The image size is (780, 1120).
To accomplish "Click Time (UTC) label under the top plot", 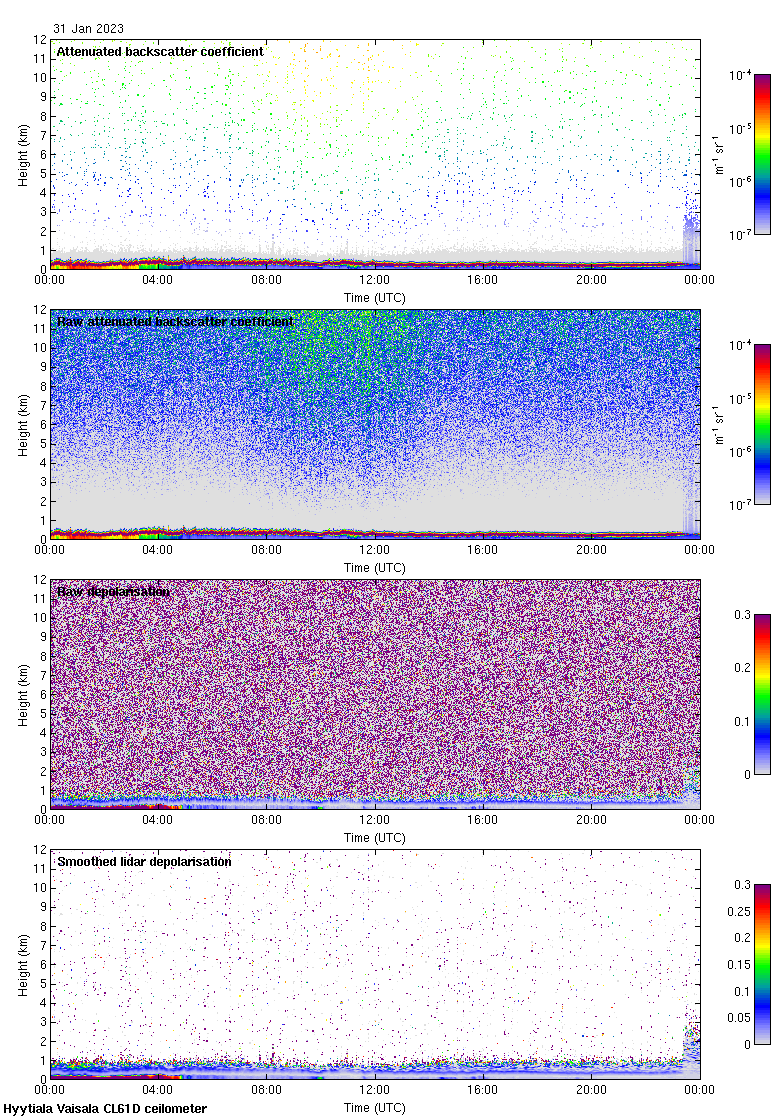I will point(374,298).
